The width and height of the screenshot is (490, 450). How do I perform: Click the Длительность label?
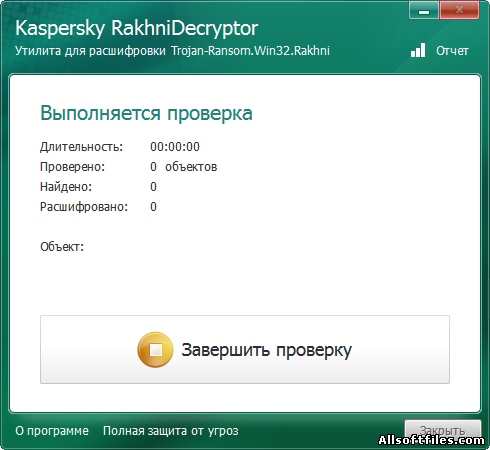click(82, 147)
